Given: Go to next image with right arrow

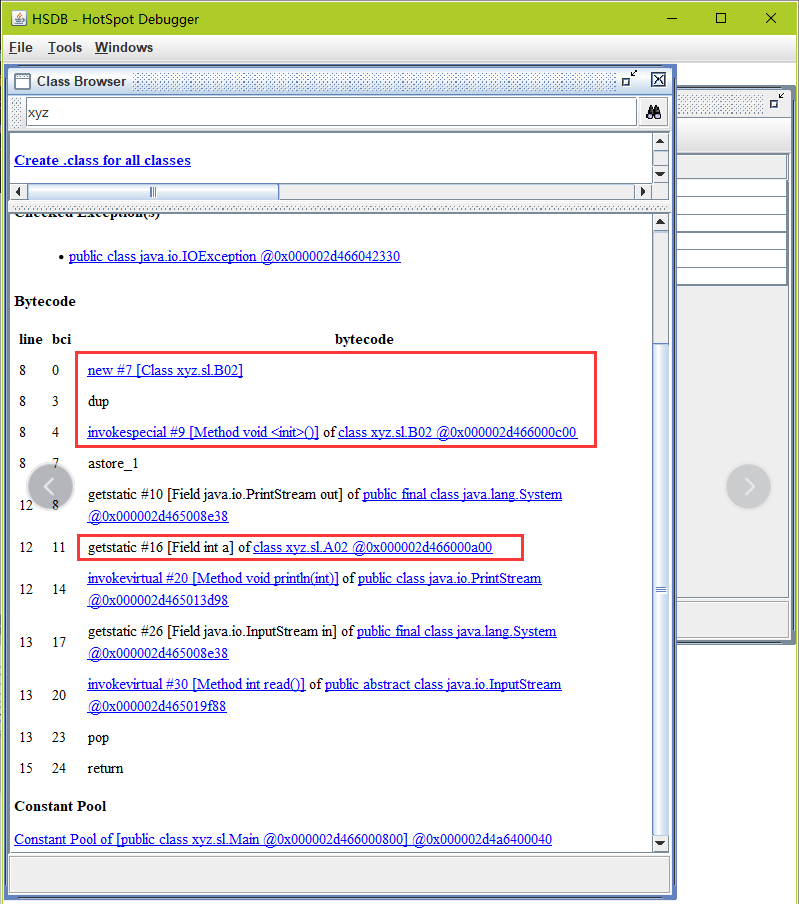Looking at the screenshot, I should click(749, 486).
